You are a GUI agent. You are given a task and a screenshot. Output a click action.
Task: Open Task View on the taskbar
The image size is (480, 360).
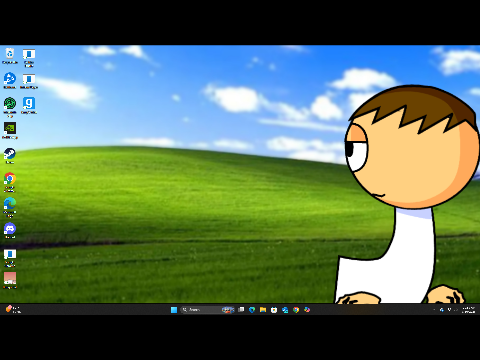click(241, 310)
